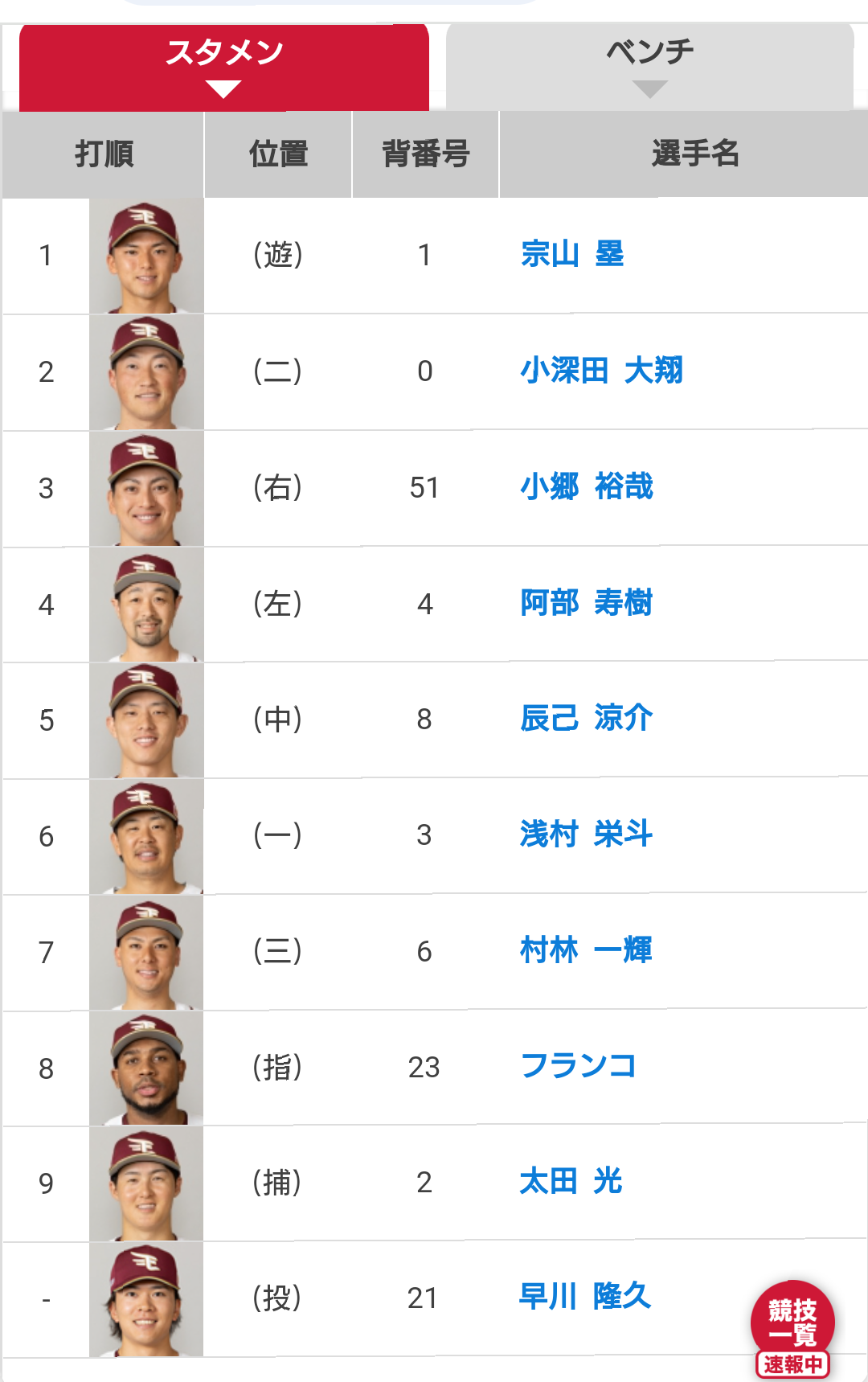The width and height of the screenshot is (868, 1382).
Task: Open player link 村林 一輝
Action: click(587, 950)
